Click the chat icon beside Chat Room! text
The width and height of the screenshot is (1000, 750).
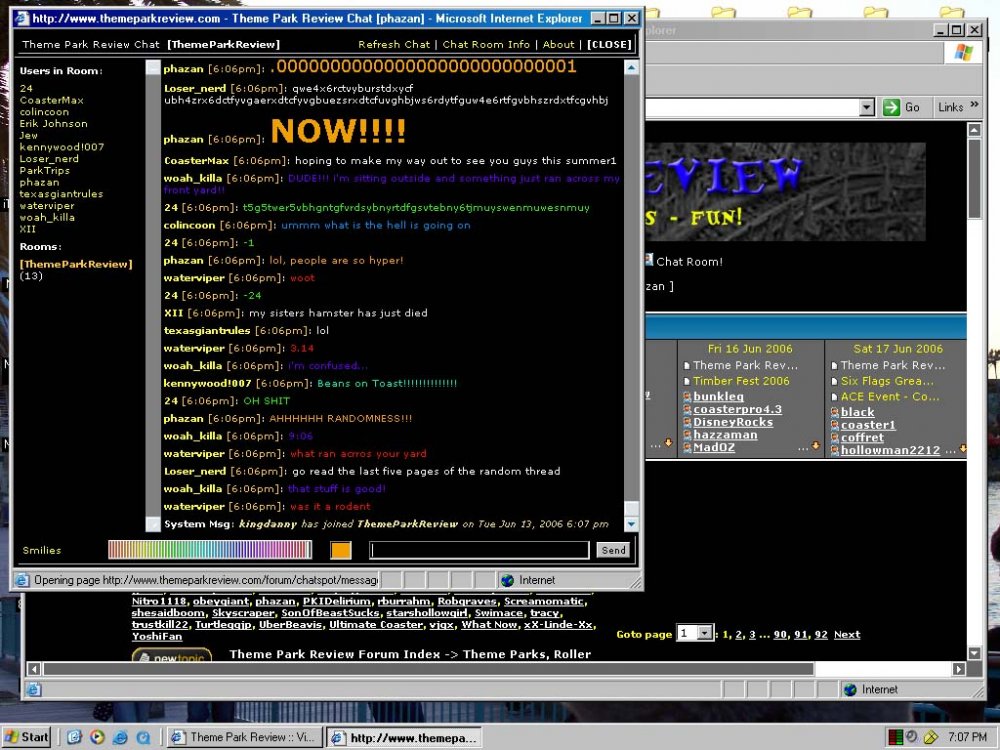648,261
